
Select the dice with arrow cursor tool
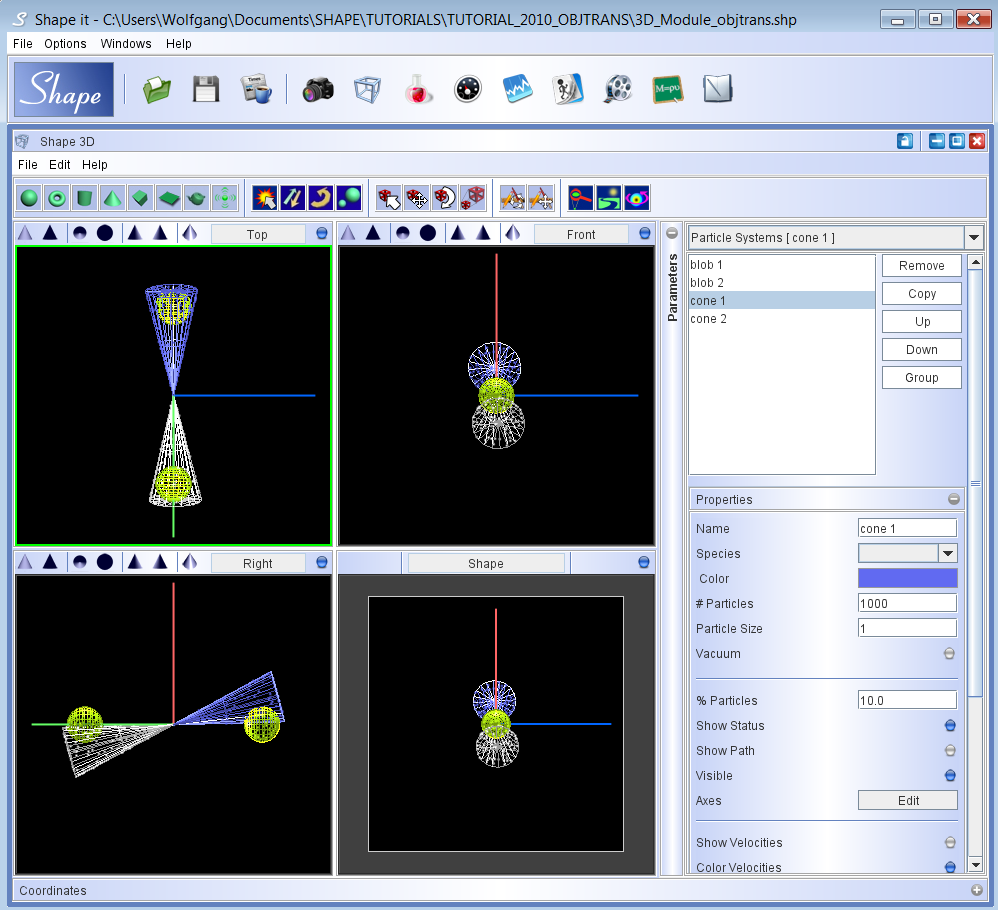pyautogui.click(x=389, y=198)
